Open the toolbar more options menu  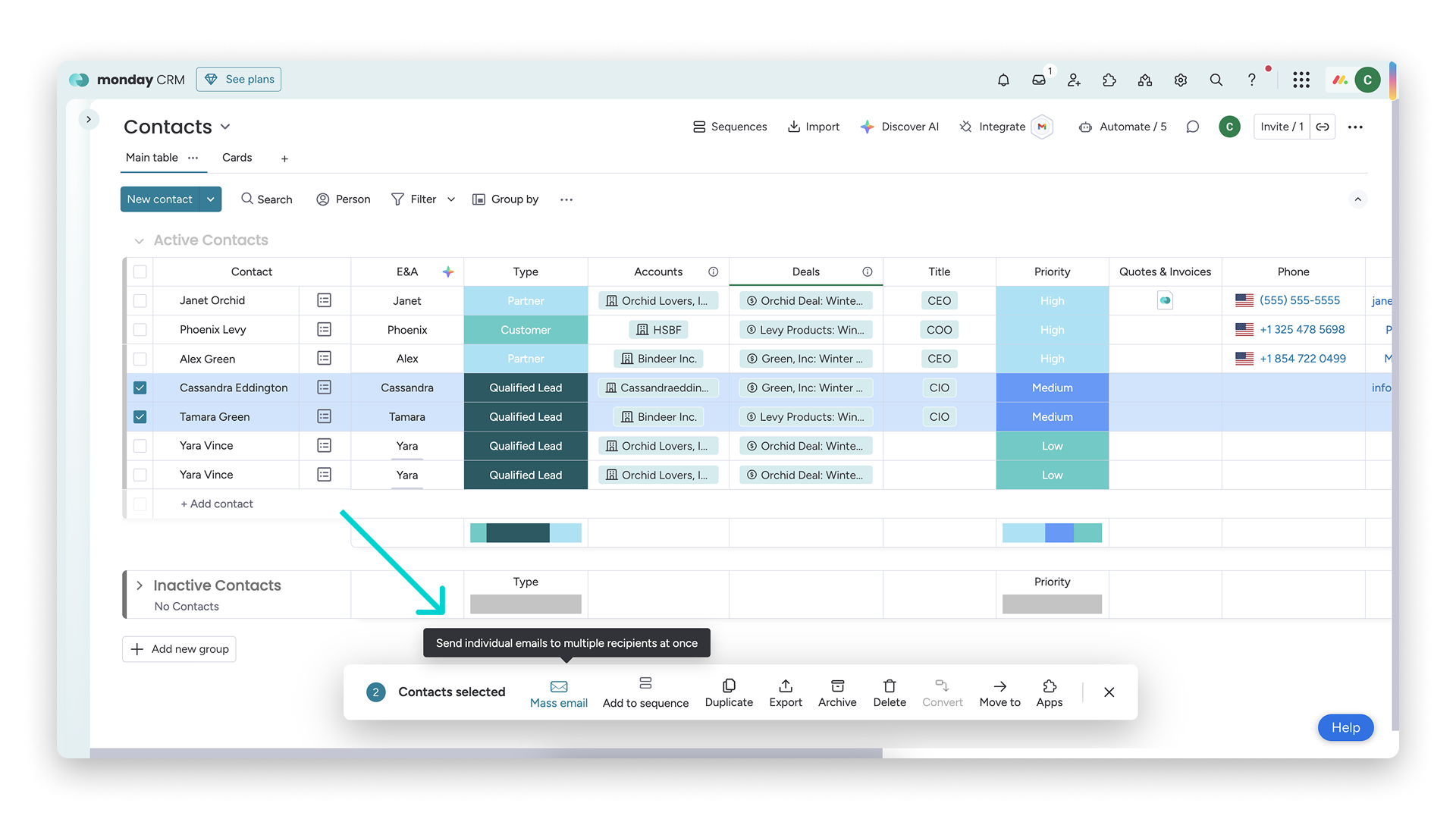click(566, 199)
